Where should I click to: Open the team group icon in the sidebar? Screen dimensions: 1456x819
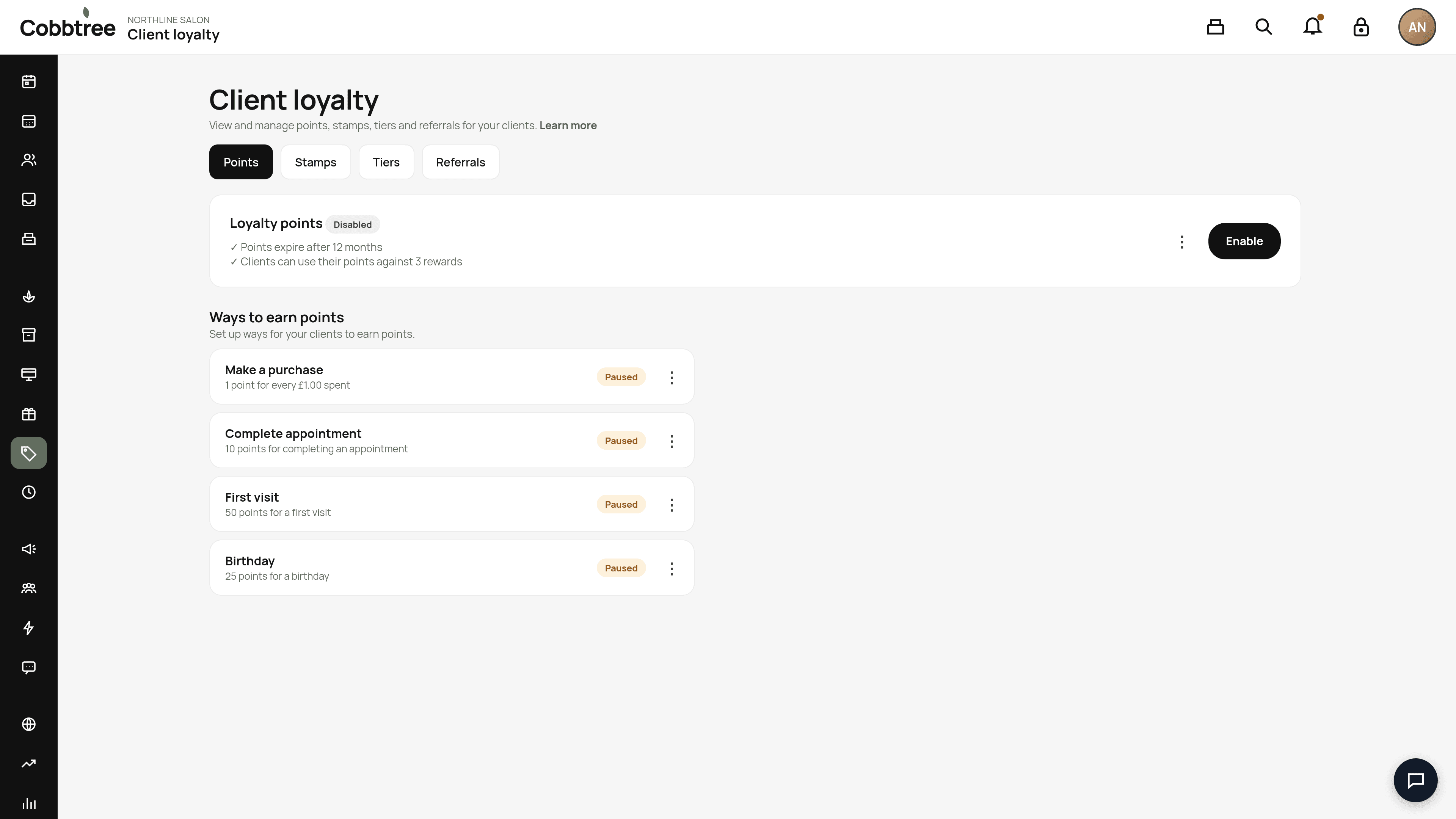29,588
